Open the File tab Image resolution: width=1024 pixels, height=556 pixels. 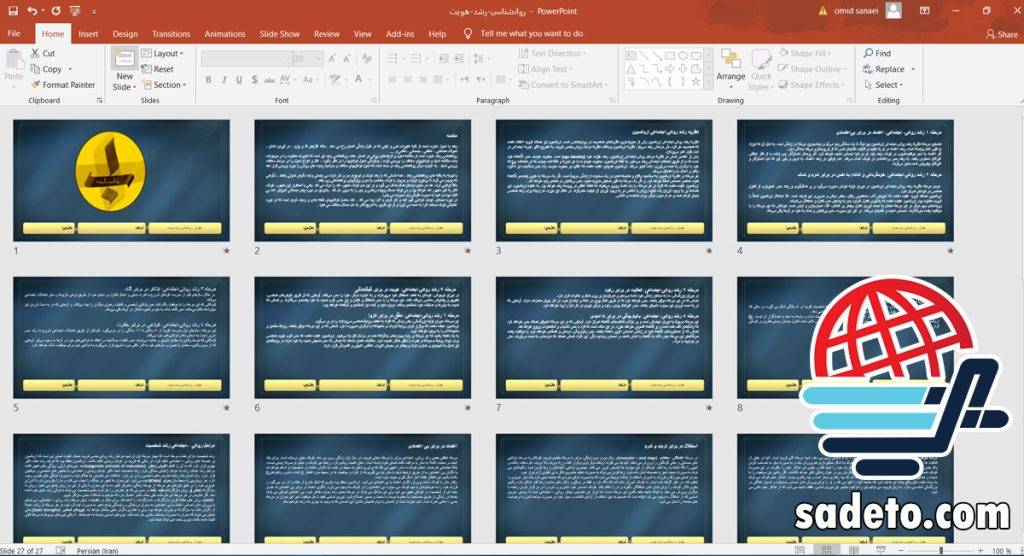tap(14, 33)
